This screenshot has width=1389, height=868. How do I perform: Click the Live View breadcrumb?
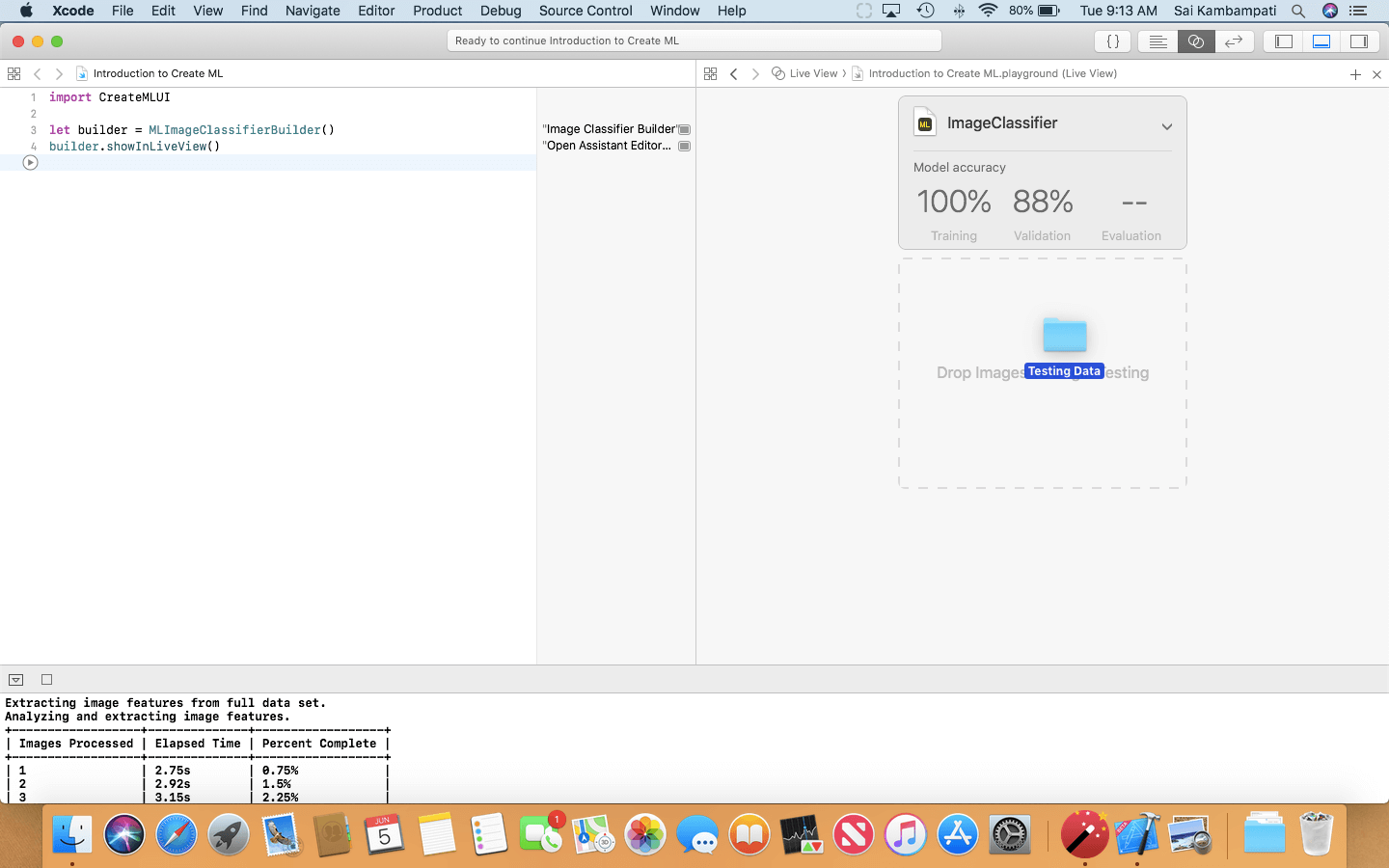click(x=812, y=73)
